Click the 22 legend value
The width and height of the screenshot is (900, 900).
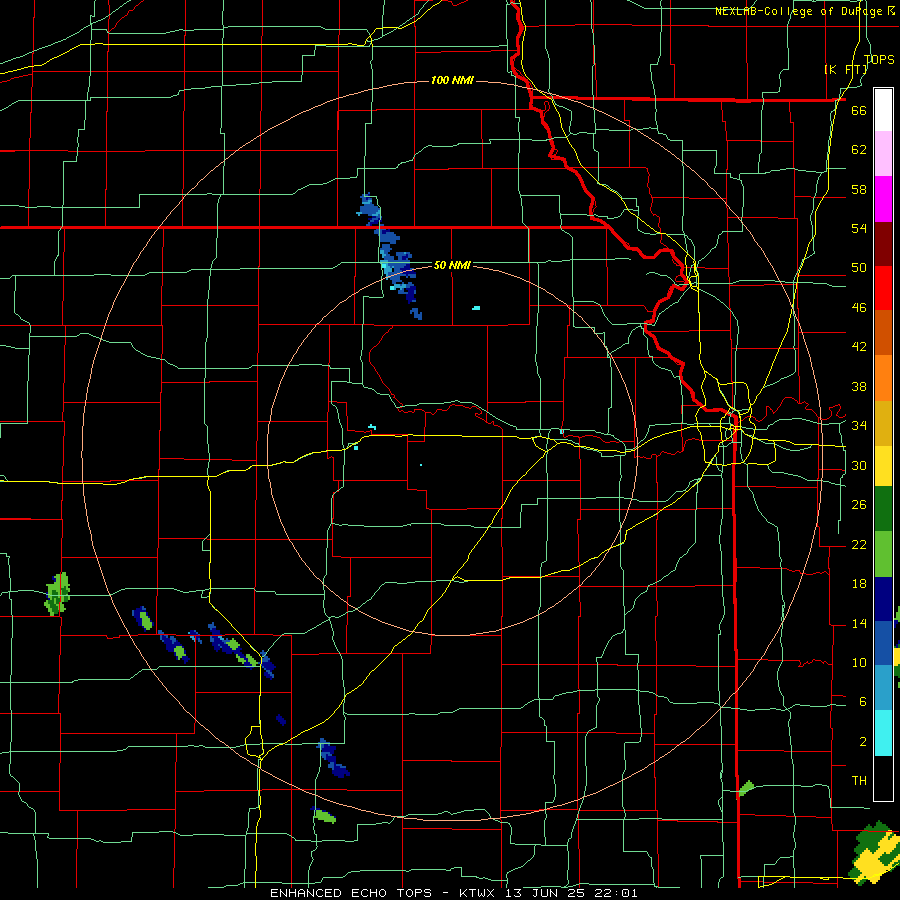[x=859, y=544]
